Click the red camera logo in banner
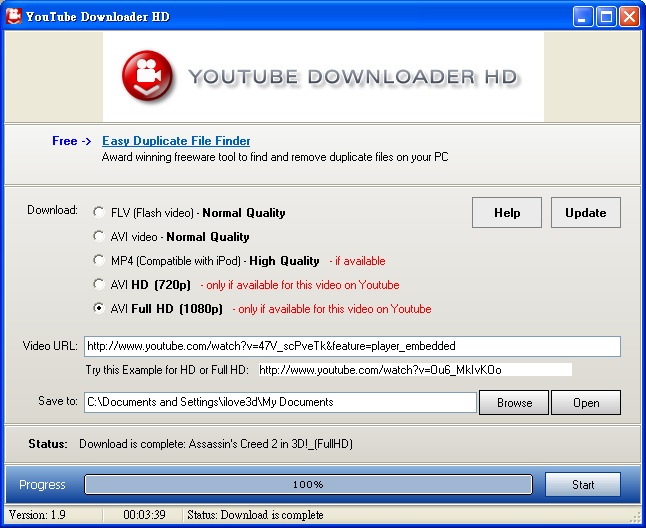 [147, 76]
